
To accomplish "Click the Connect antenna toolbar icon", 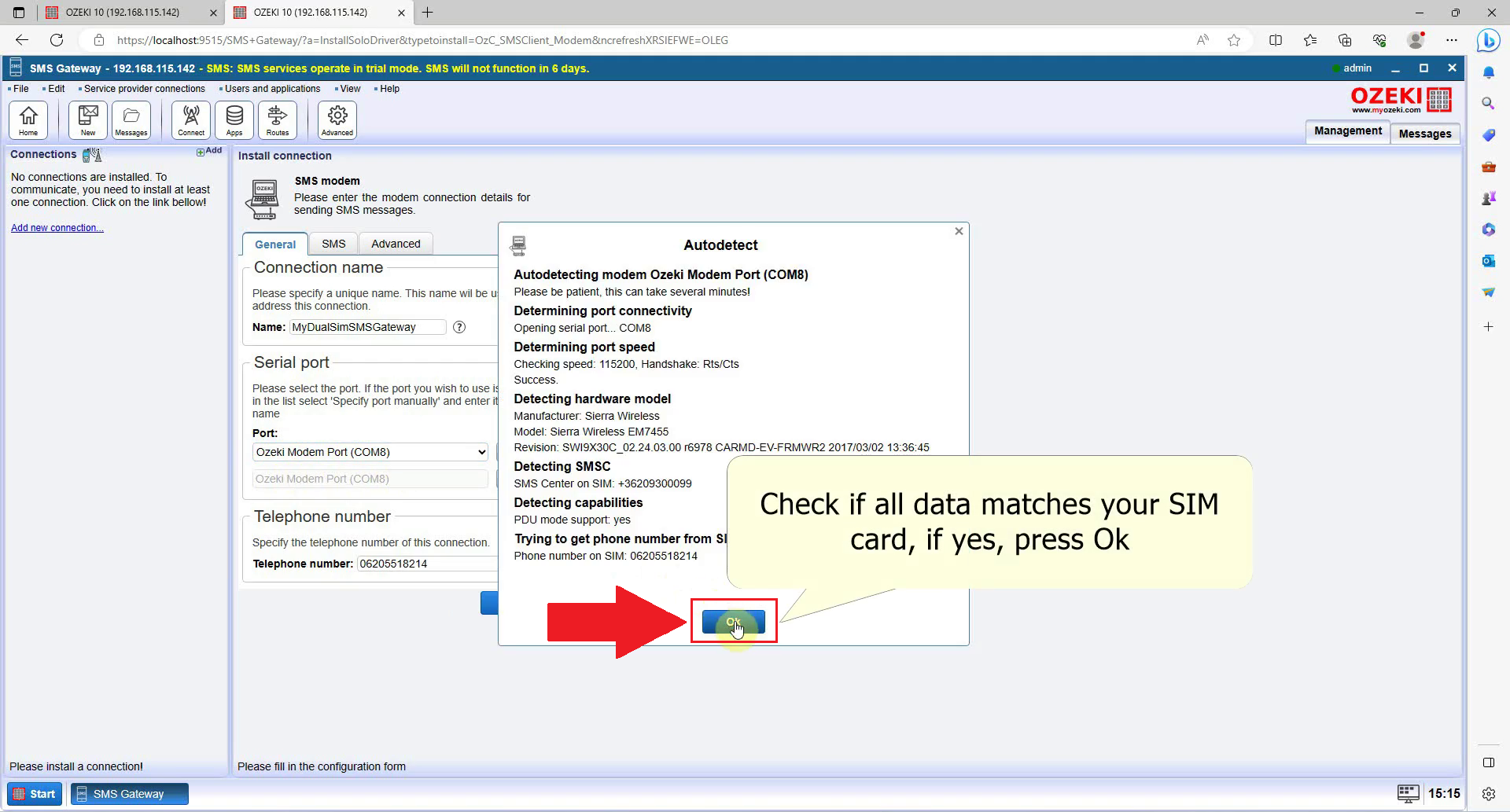I will click(191, 120).
